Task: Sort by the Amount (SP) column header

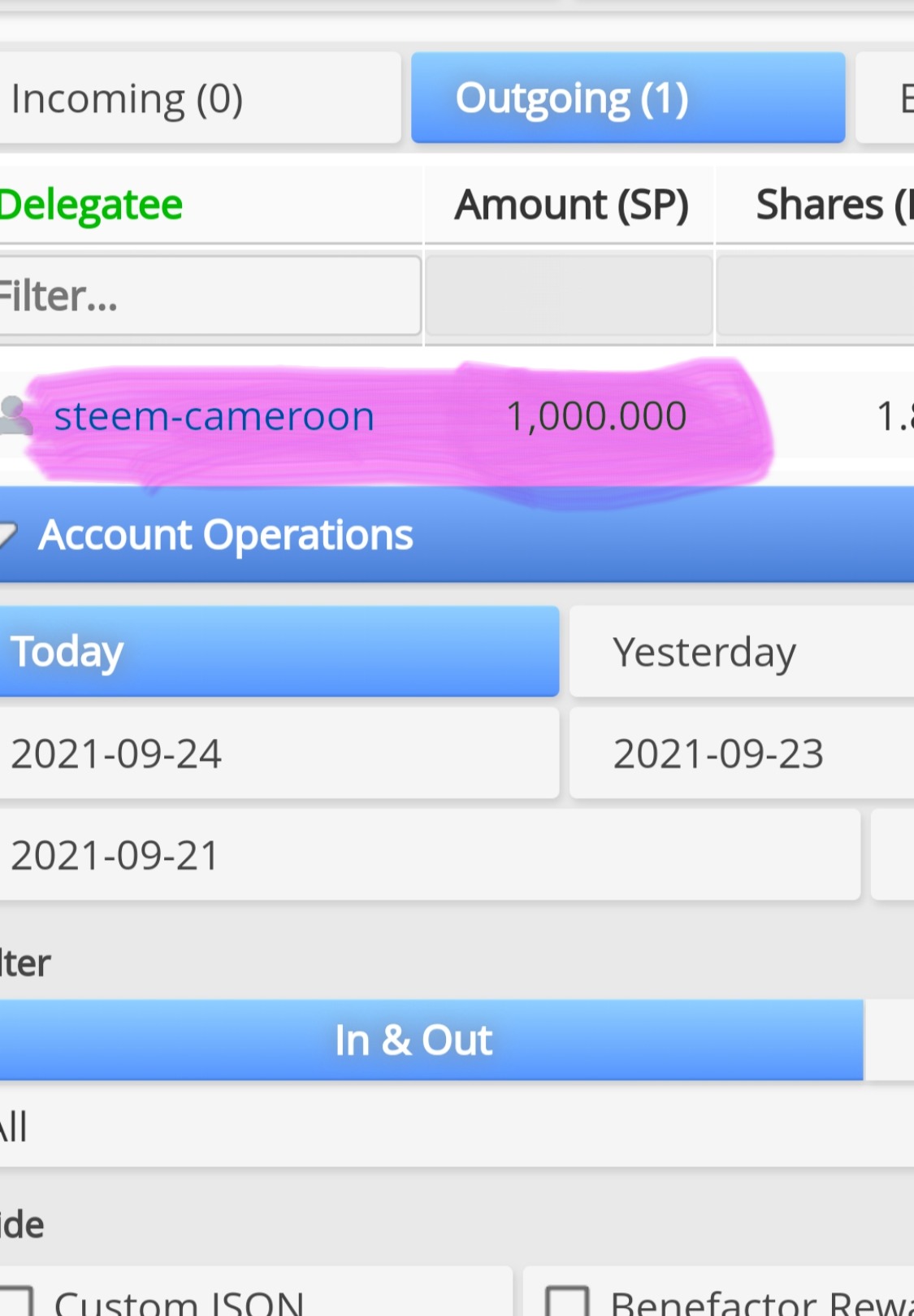Action: point(570,204)
